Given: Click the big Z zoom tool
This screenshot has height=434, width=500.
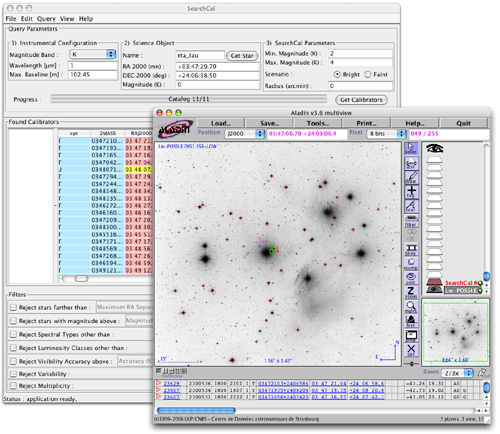Looking at the screenshot, I should [x=411, y=292].
